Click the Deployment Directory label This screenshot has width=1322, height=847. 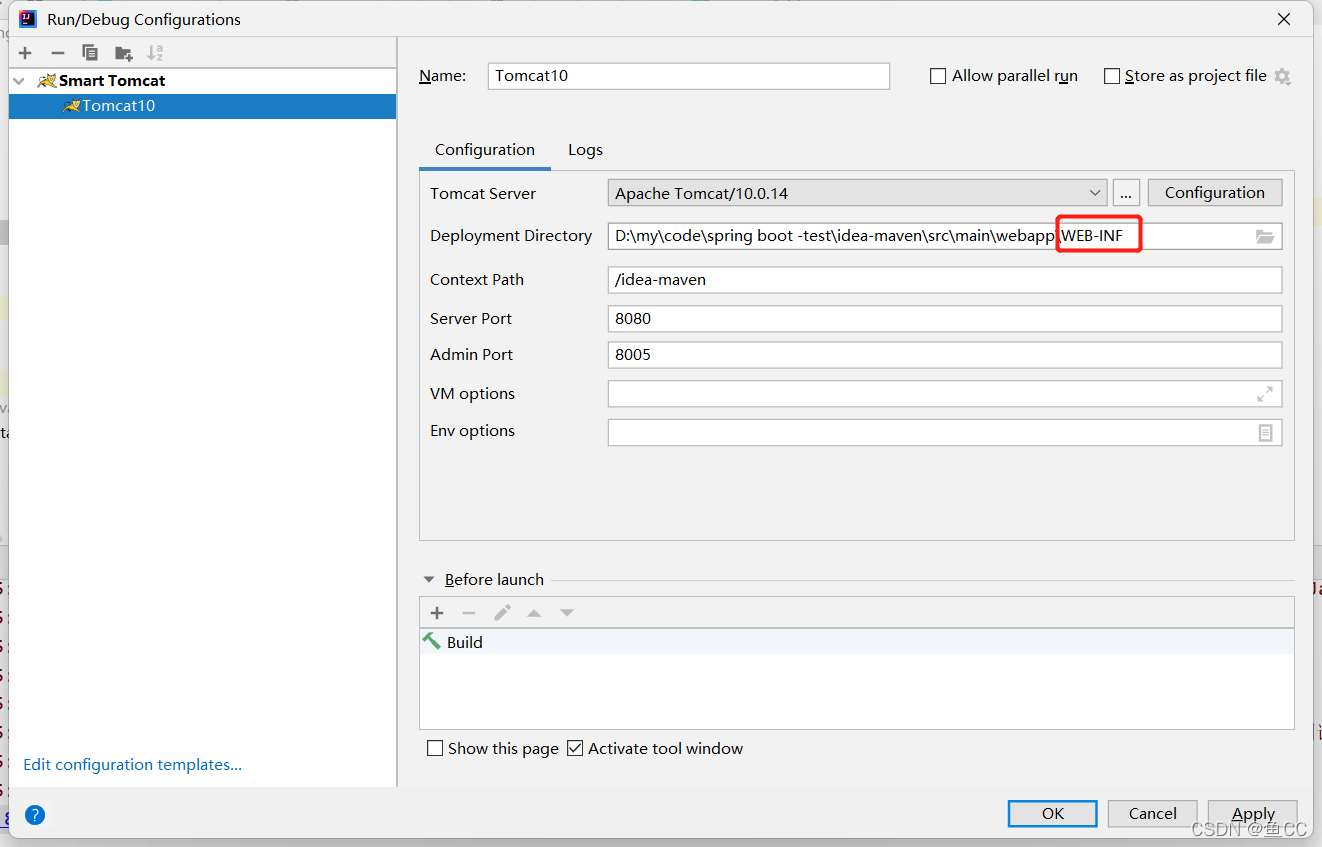(x=511, y=236)
